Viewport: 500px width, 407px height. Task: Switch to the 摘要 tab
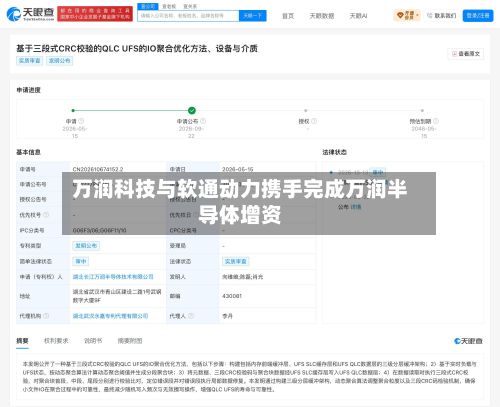(x=22, y=341)
